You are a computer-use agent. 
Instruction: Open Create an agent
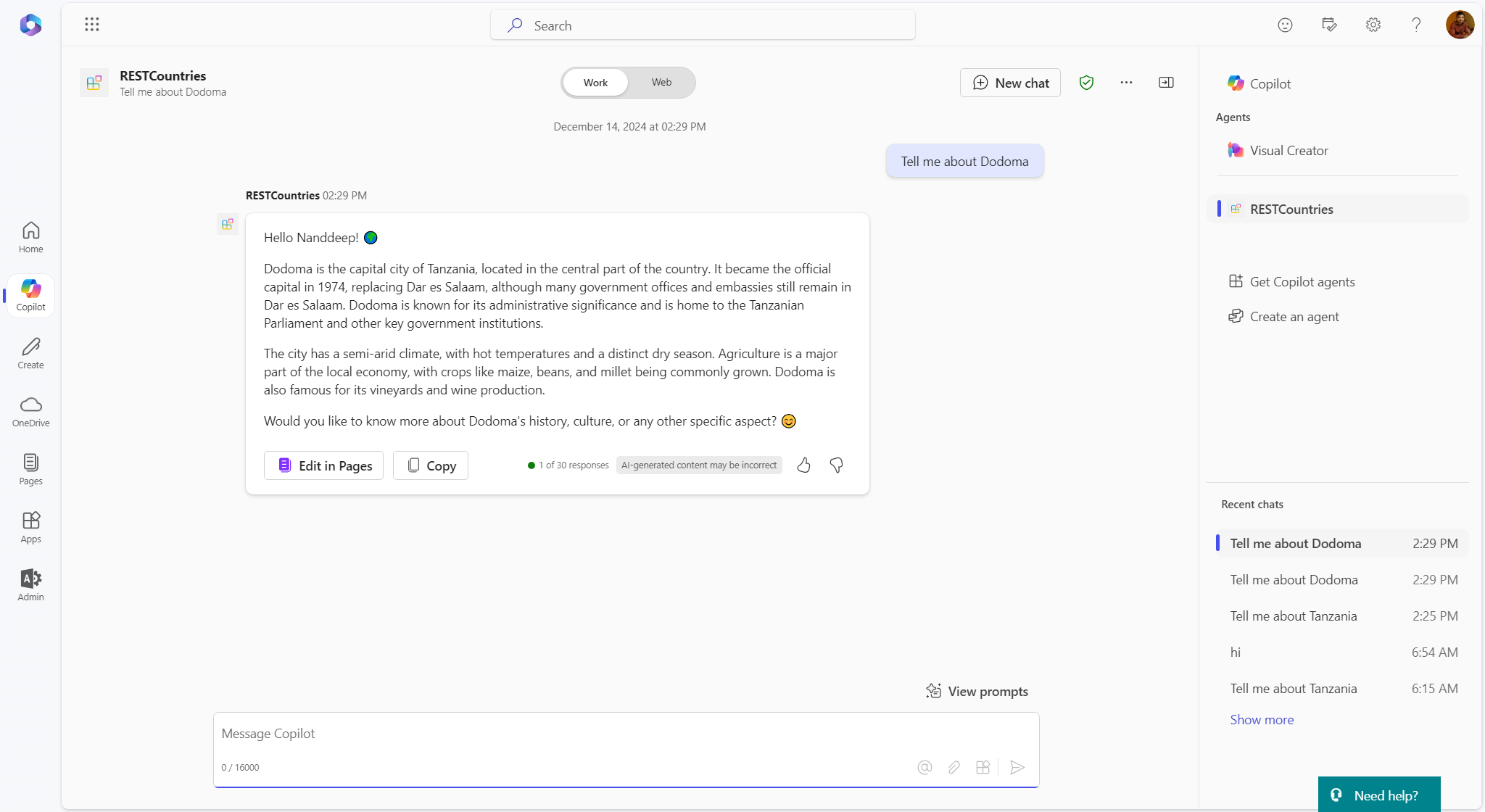pyautogui.click(x=1294, y=316)
